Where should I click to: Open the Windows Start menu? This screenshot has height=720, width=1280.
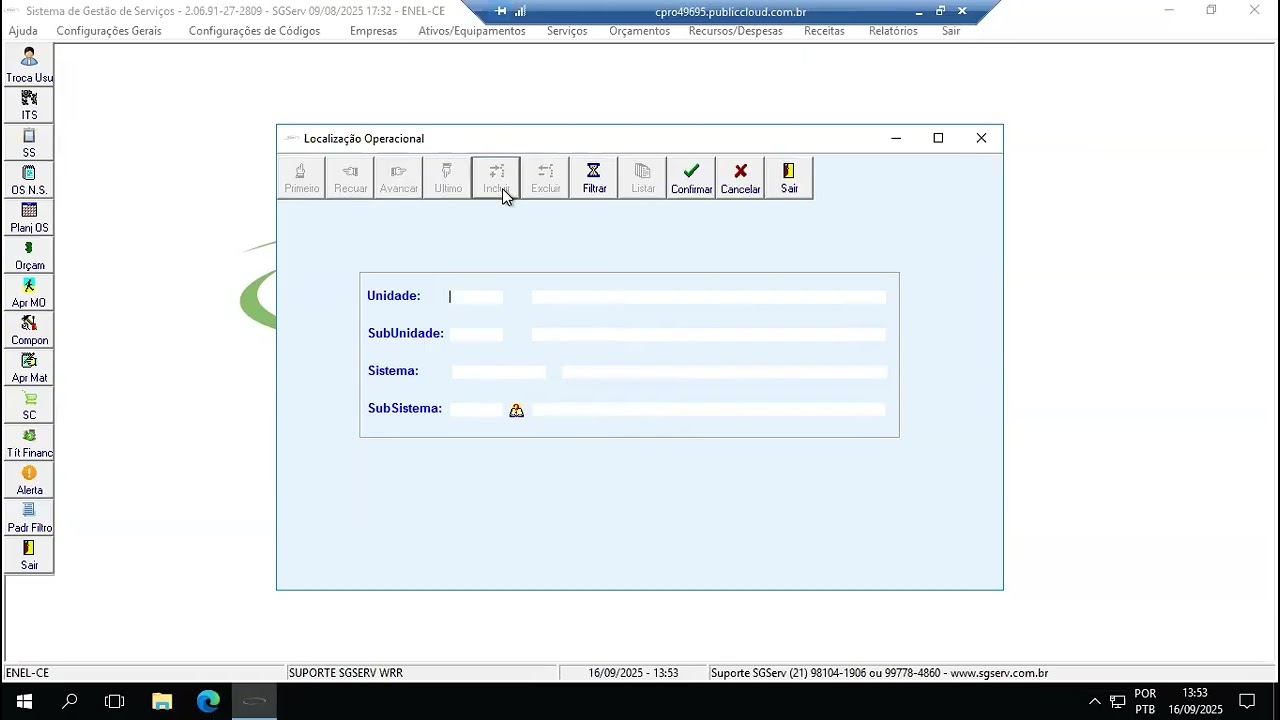24,701
